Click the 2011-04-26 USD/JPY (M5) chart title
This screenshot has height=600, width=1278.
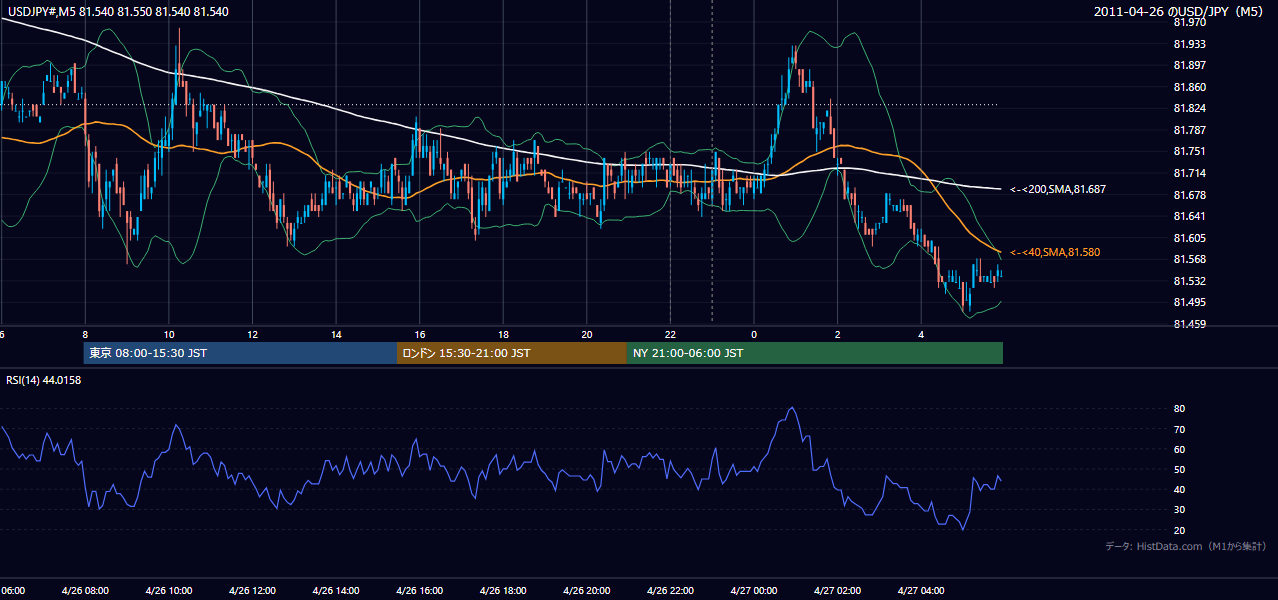(1180, 12)
